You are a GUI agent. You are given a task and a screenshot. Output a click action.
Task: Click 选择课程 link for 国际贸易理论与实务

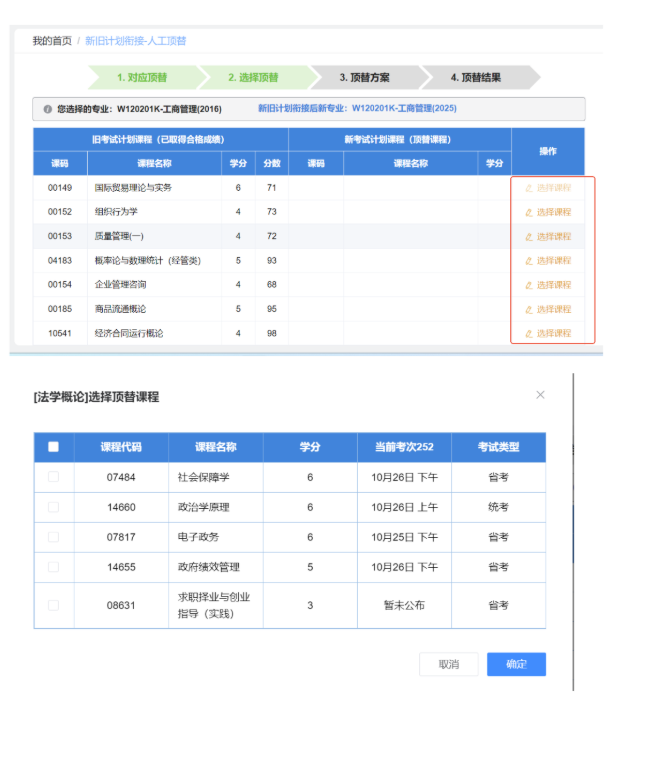tap(553, 188)
